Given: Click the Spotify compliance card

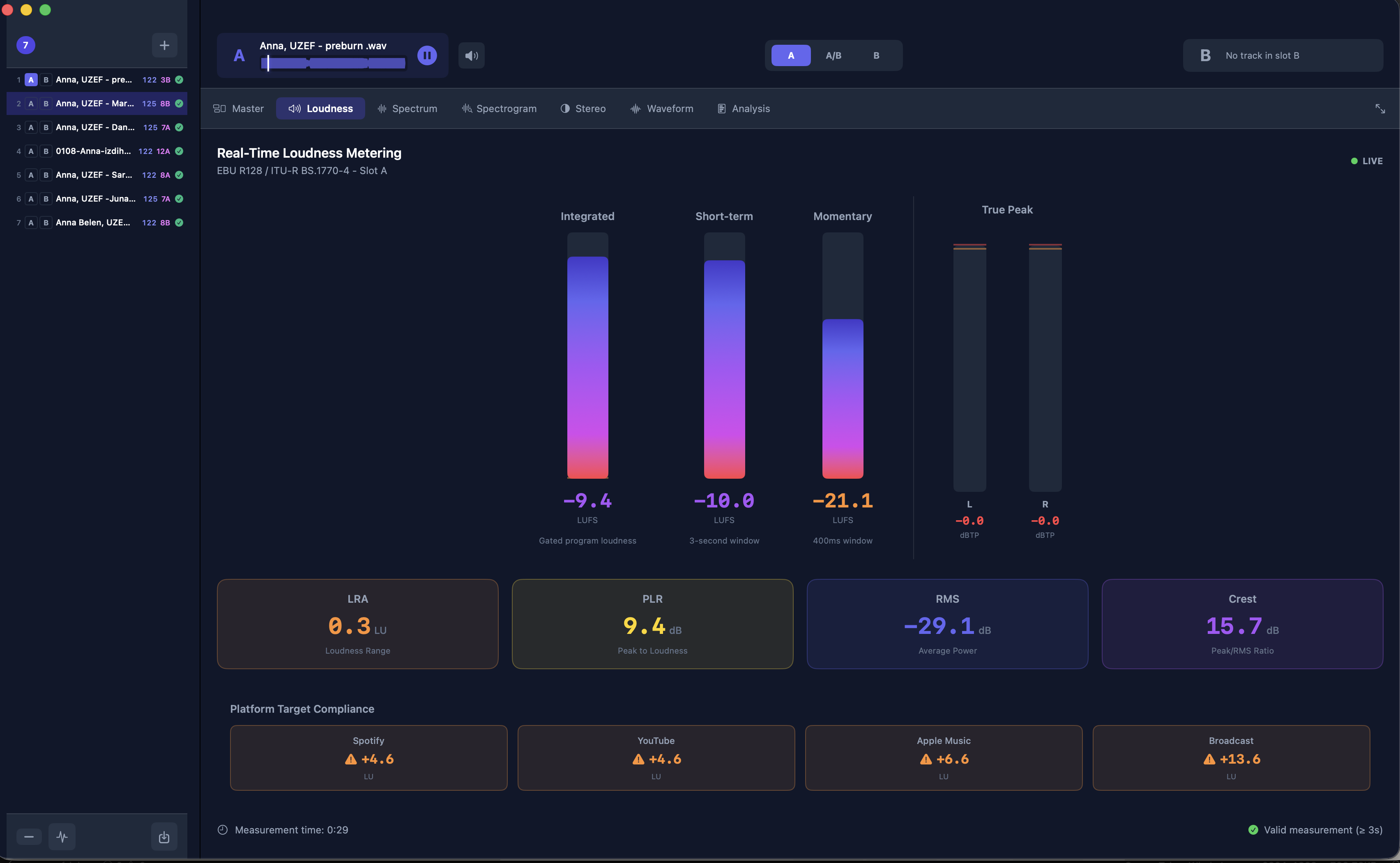Looking at the screenshot, I should [x=368, y=757].
